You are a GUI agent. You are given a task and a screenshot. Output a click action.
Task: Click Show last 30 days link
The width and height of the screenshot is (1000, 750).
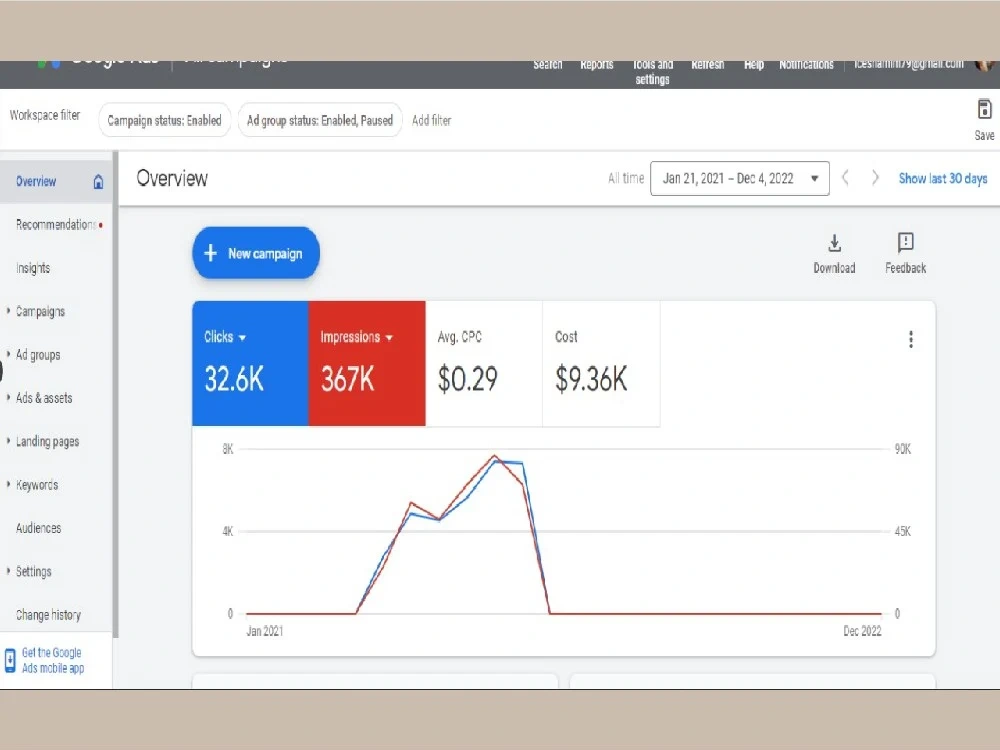943,179
